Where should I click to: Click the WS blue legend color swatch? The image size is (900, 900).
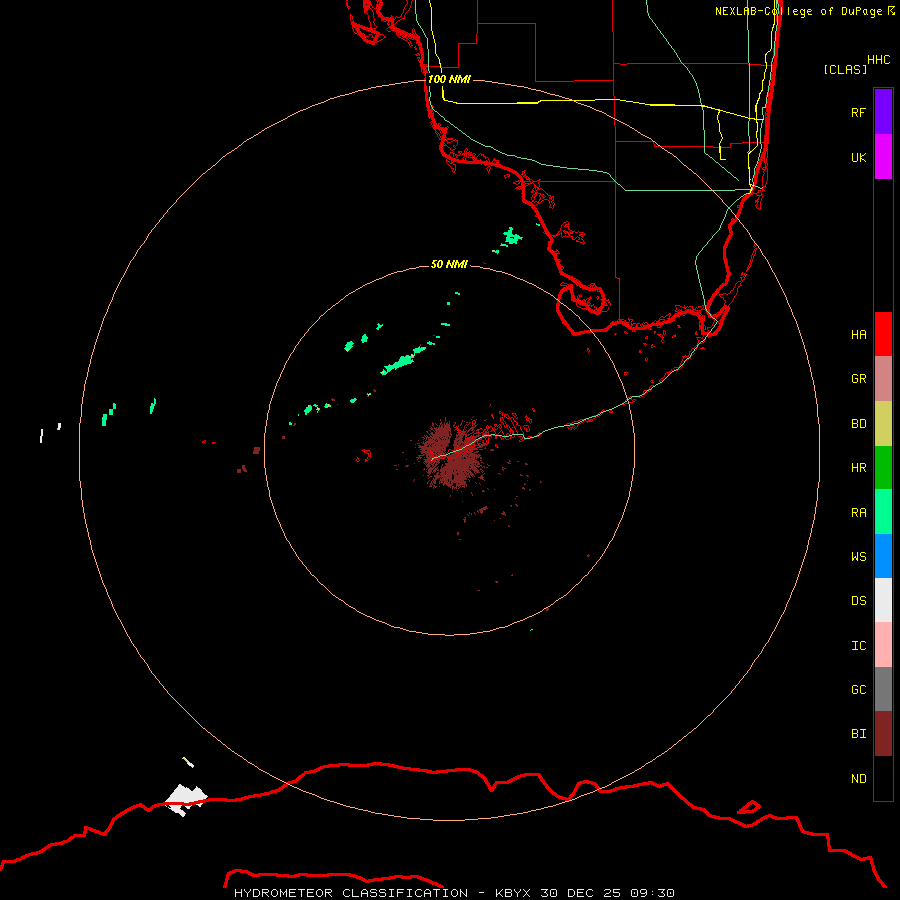coord(883,556)
